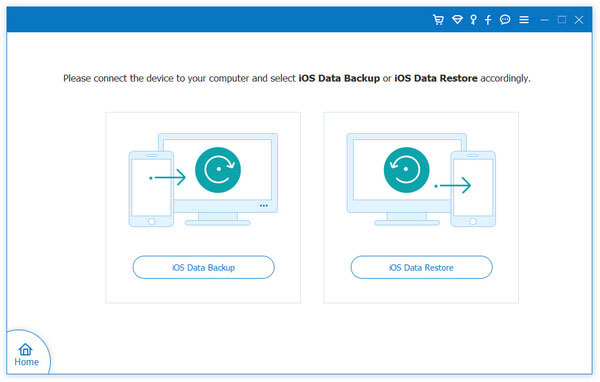The image size is (600, 382).
Task: Close the application window
Action: pos(579,20)
